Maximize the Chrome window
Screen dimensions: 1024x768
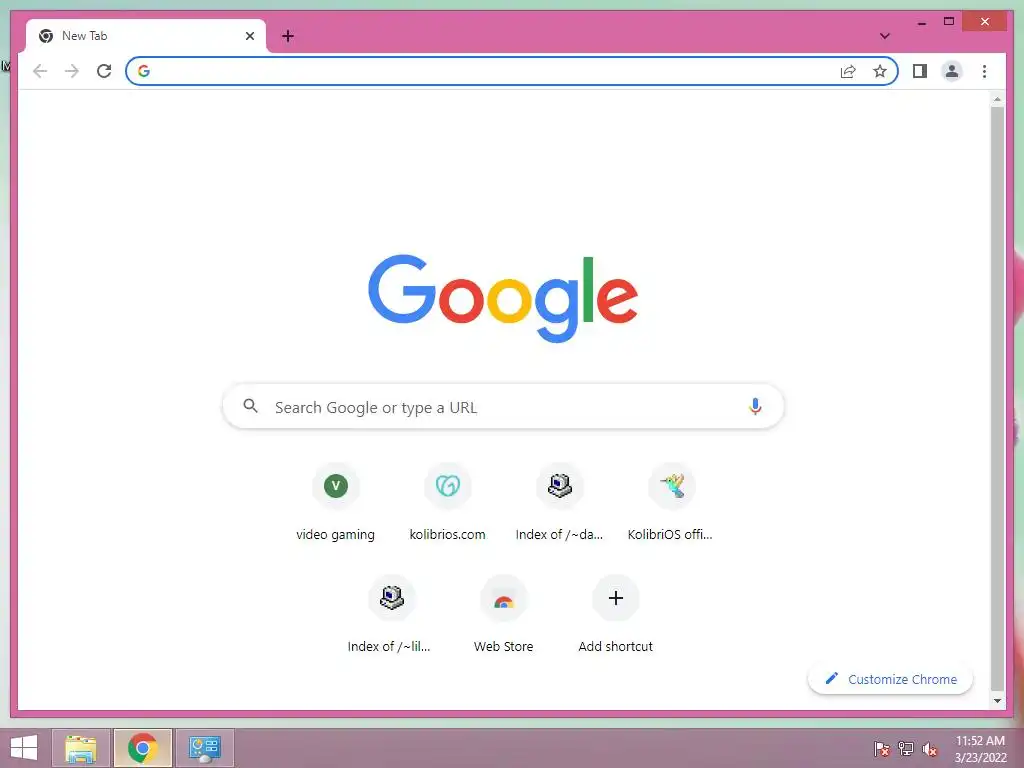click(949, 22)
